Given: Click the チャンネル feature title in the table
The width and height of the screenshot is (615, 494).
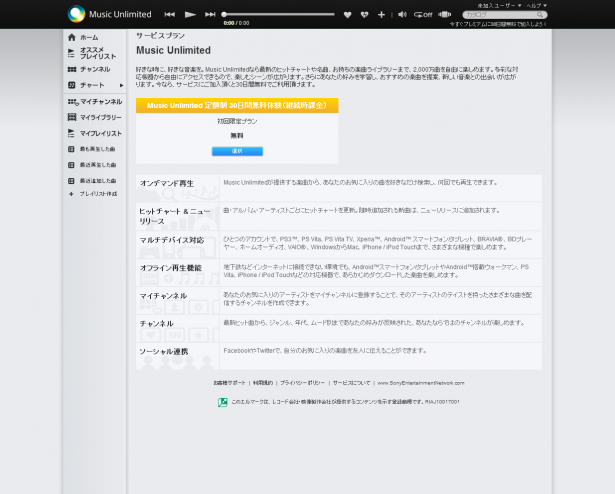Looking at the screenshot, I should (156, 324).
